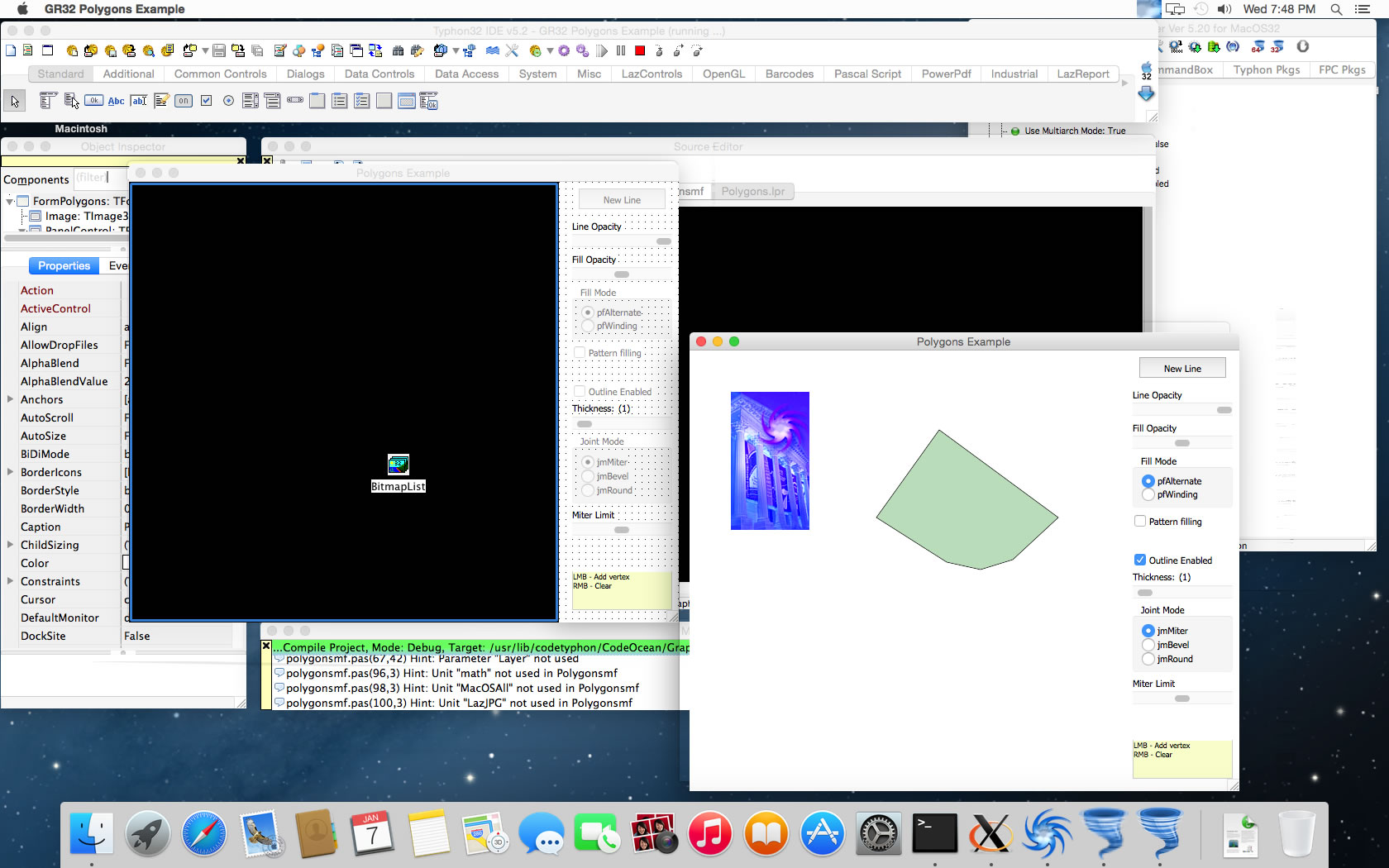Open Terminal from the Dock
1389x868 pixels.
click(x=934, y=833)
